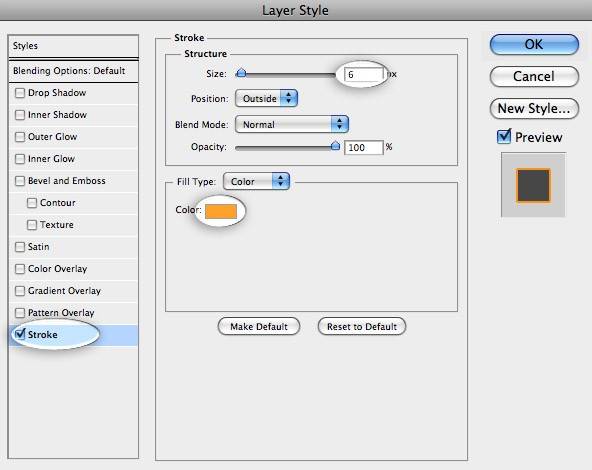Tick the Bevel and Emboss checkbox
592x470 pixels.
[20, 181]
